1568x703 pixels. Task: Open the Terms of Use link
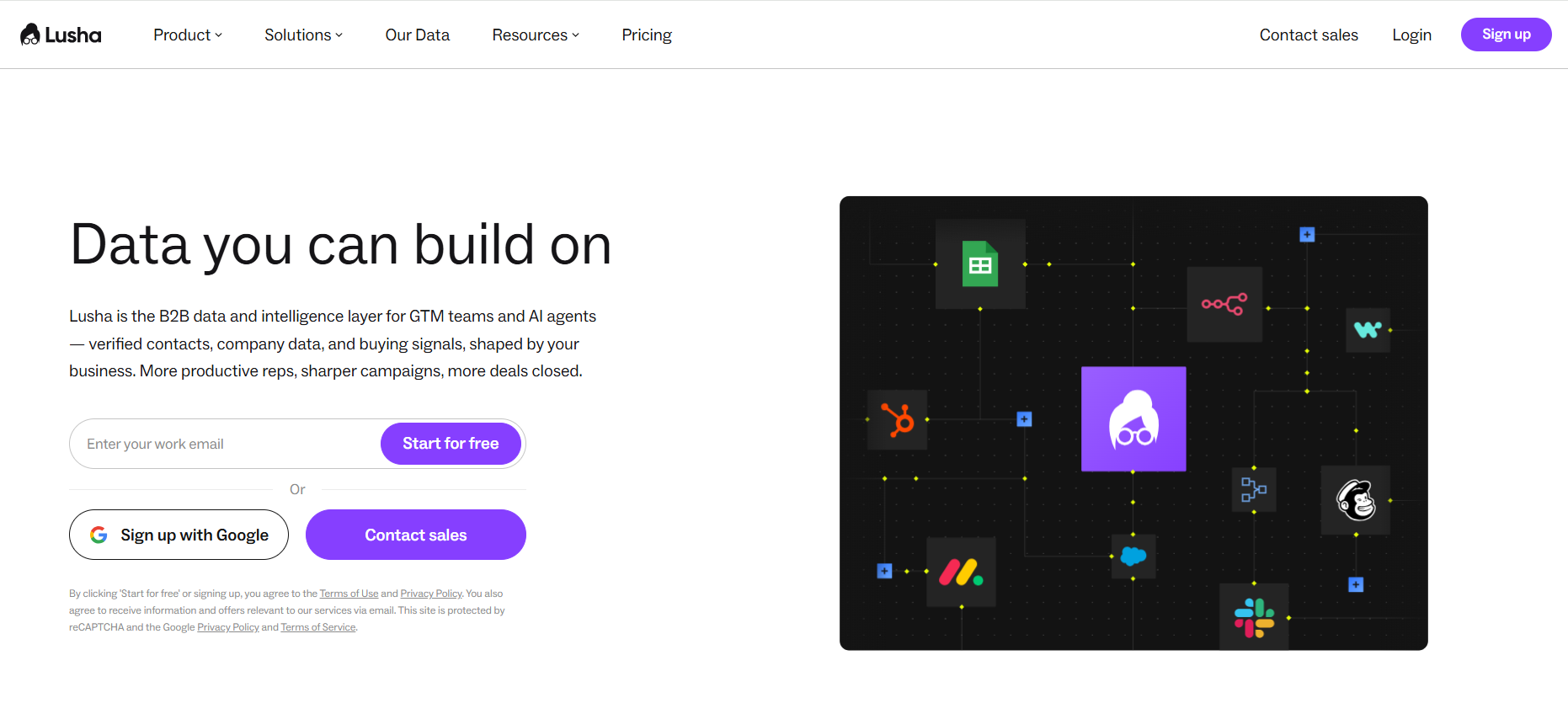(349, 594)
